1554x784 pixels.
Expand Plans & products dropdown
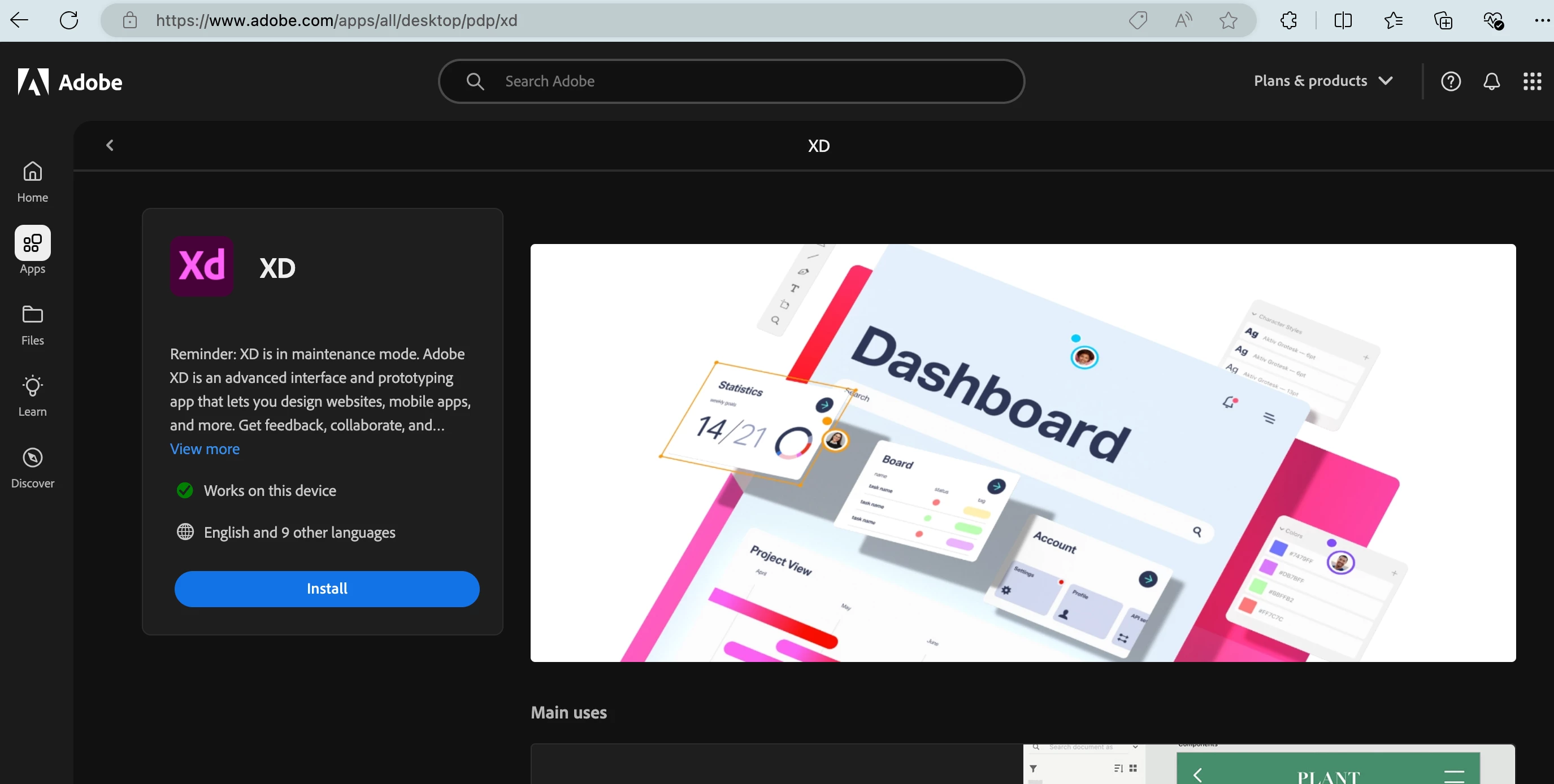coord(1322,81)
